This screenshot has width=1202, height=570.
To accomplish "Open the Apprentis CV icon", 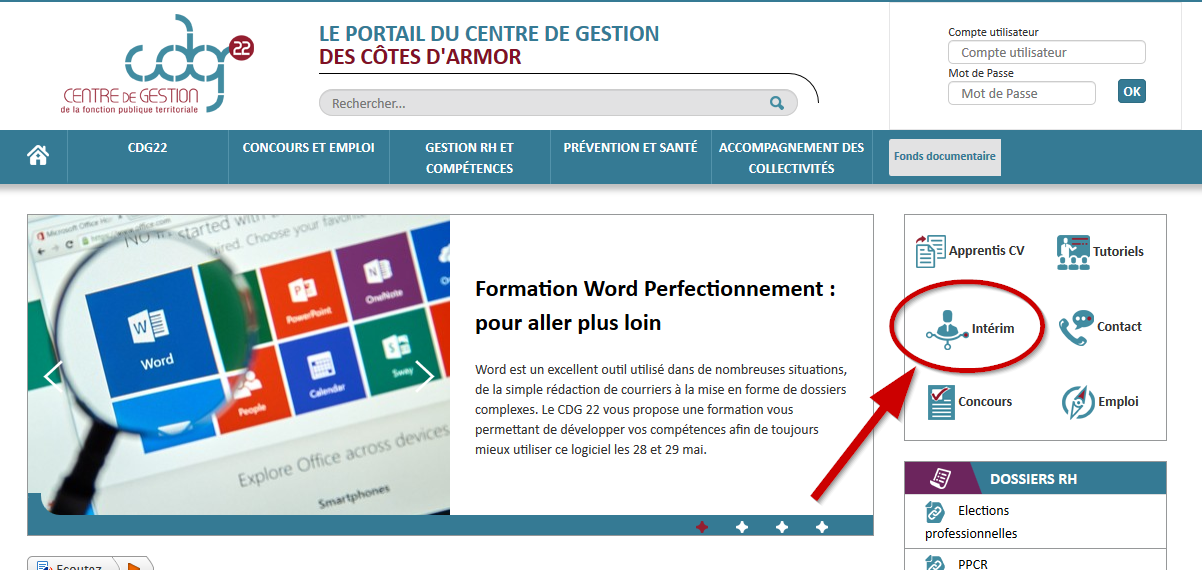I will click(x=930, y=251).
